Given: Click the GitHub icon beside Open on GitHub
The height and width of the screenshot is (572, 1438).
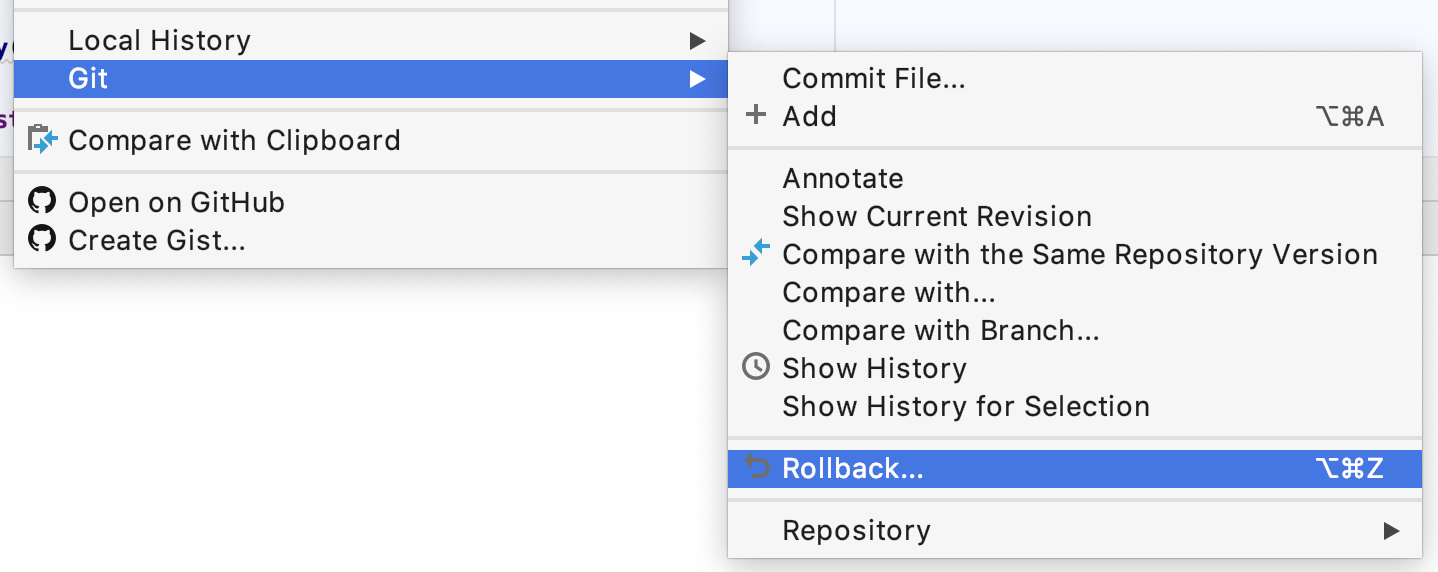Looking at the screenshot, I should 42,202.
